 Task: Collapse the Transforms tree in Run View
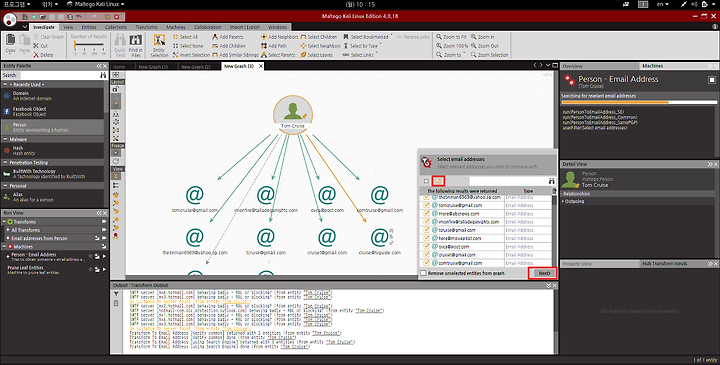coord(5,222)
